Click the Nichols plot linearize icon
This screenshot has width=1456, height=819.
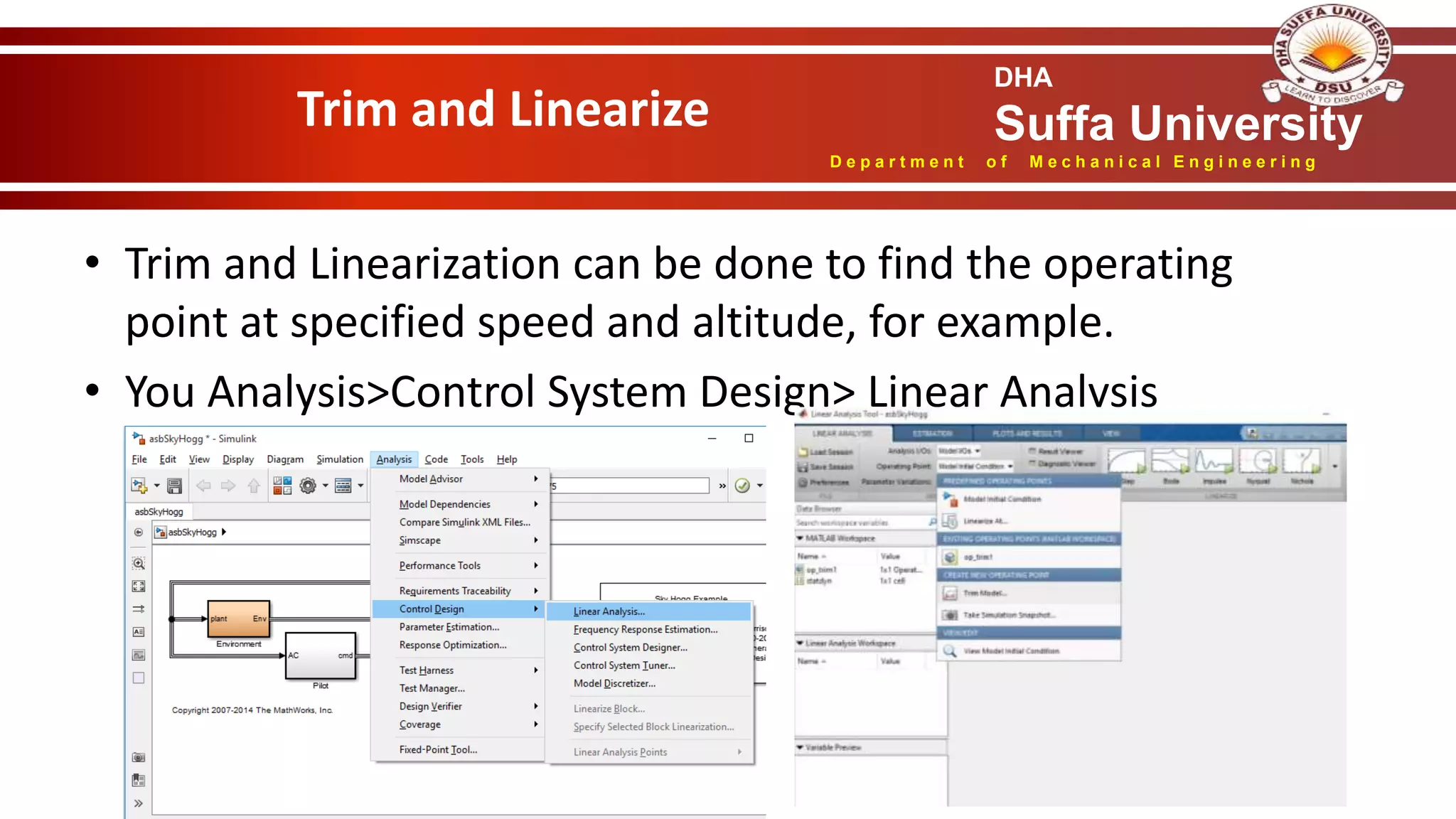1302,466
